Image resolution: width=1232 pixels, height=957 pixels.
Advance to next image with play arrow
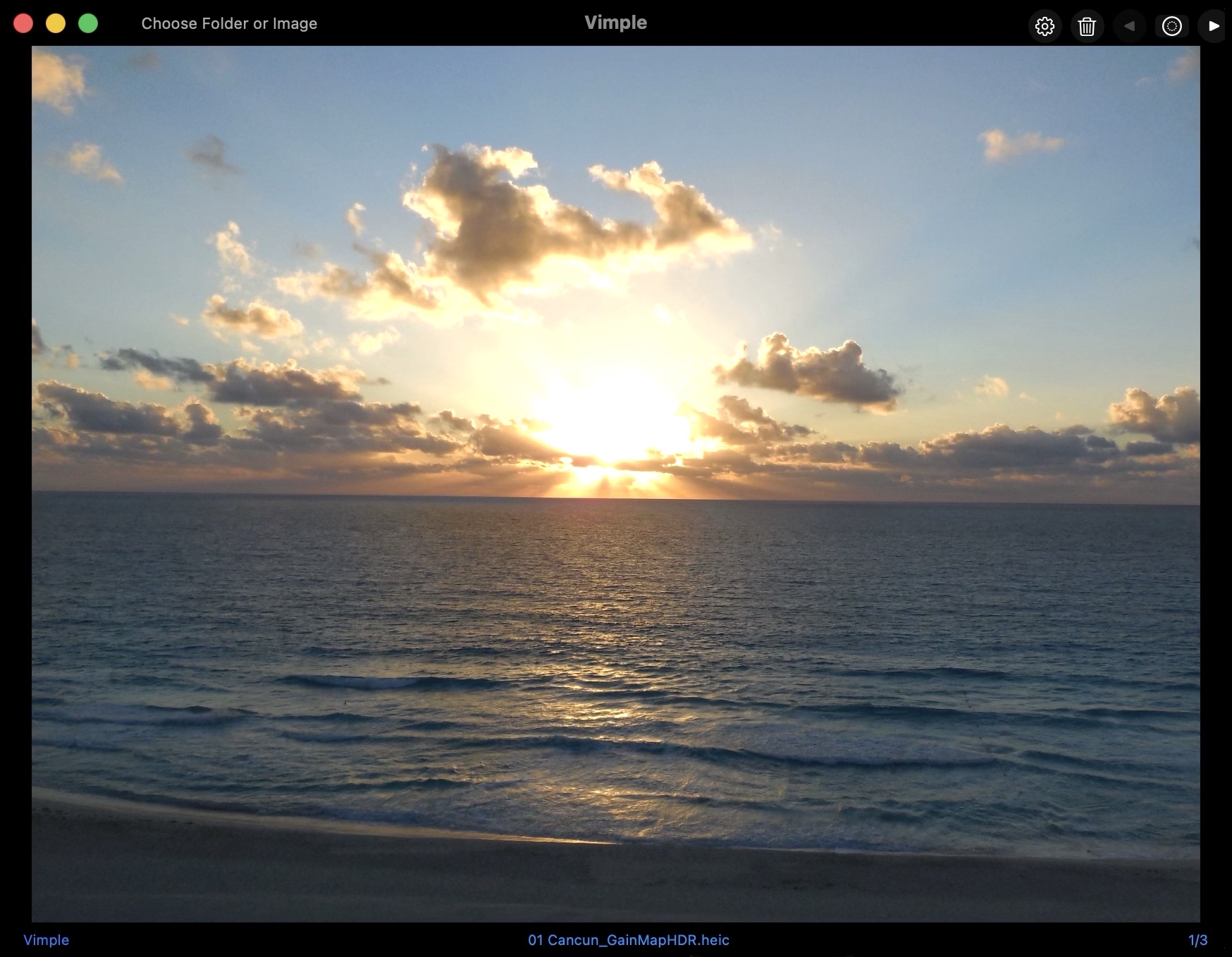point(1214,25)
